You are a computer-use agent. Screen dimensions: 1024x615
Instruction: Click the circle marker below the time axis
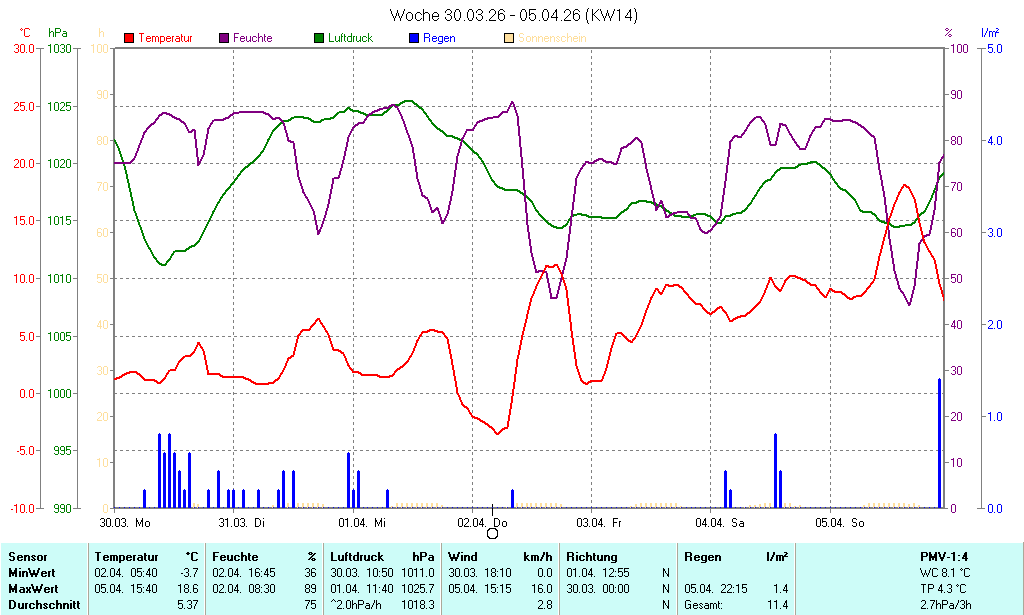tap(492, 533)
